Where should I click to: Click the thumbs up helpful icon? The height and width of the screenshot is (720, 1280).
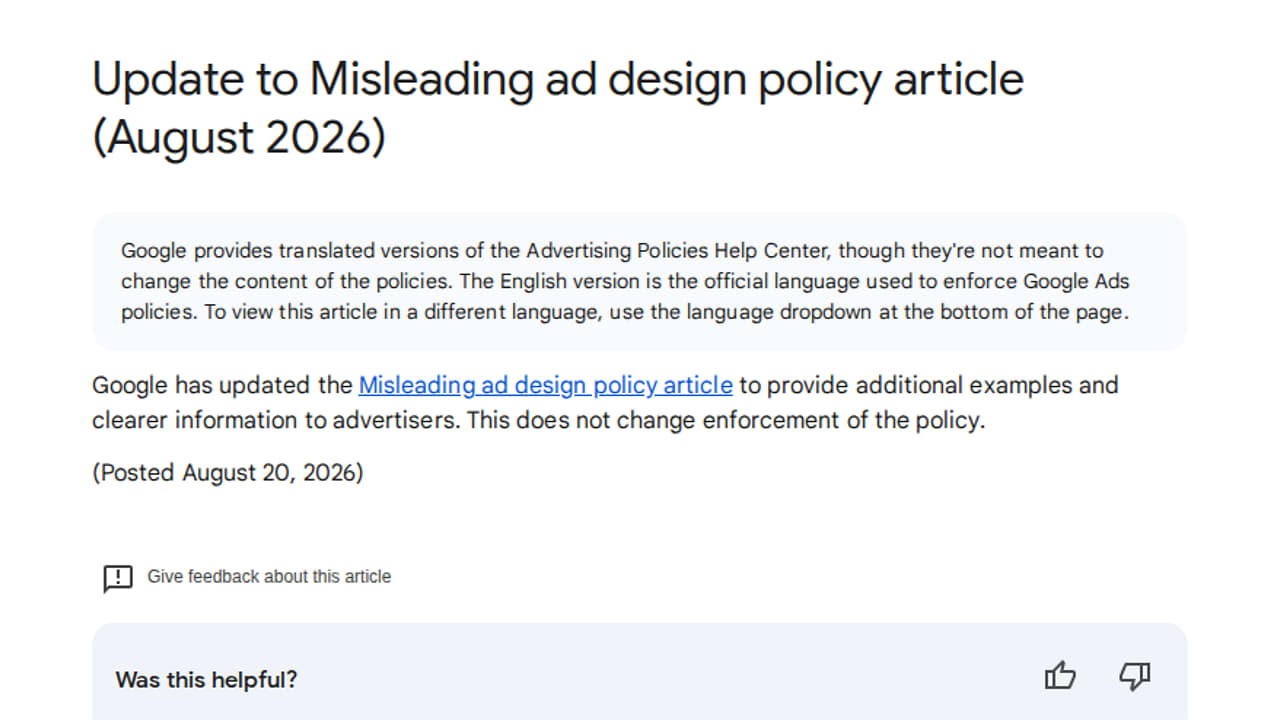[1060, 677]
